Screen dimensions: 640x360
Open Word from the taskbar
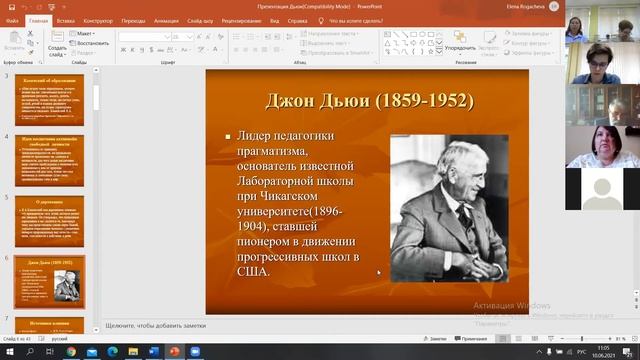coord(154,351)
